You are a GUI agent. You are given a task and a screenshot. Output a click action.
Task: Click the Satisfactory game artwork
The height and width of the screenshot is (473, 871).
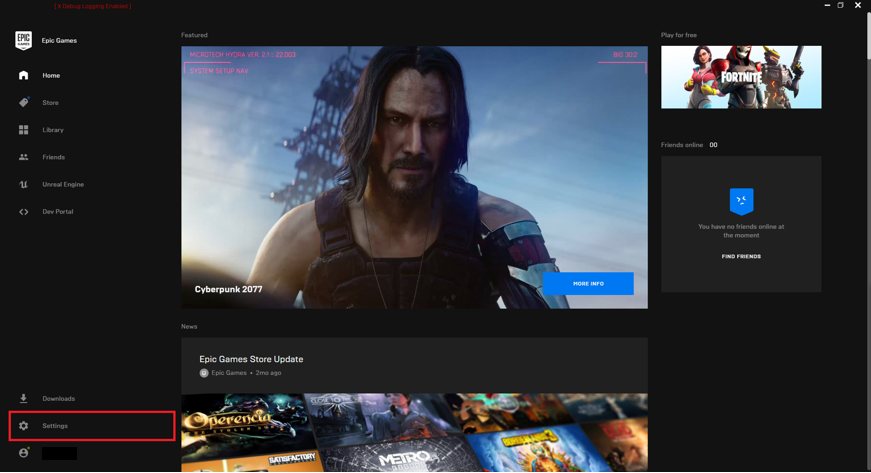(293, 459)
